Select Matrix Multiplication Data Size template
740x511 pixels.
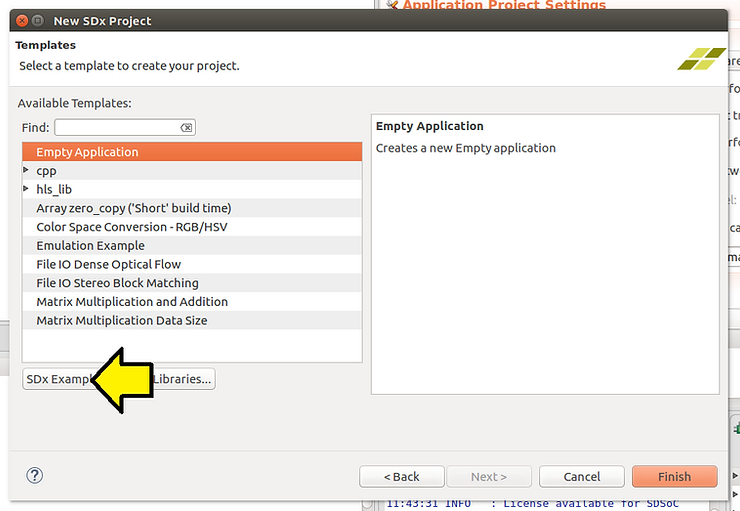121,321
